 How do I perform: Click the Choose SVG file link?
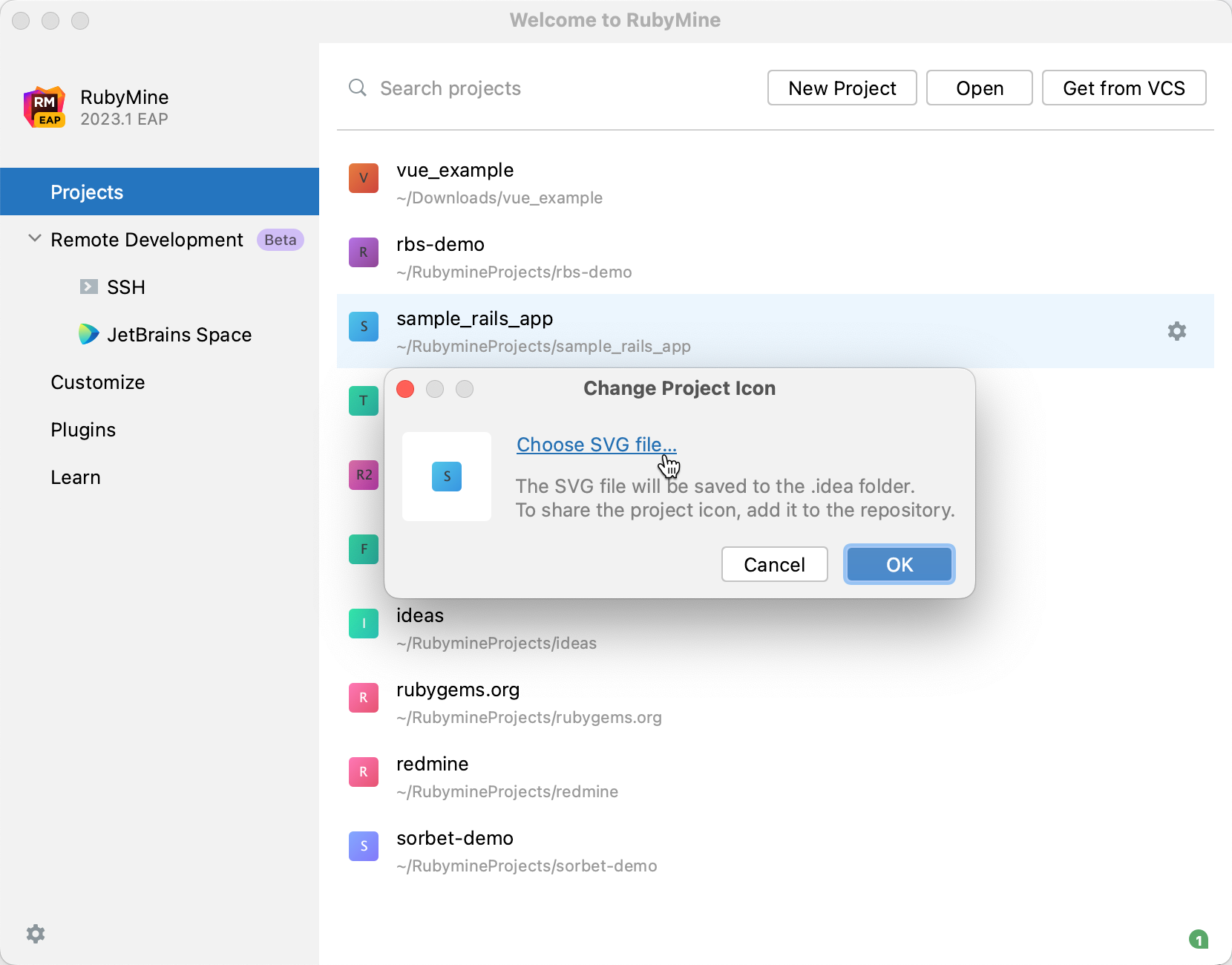pos(596,445)
